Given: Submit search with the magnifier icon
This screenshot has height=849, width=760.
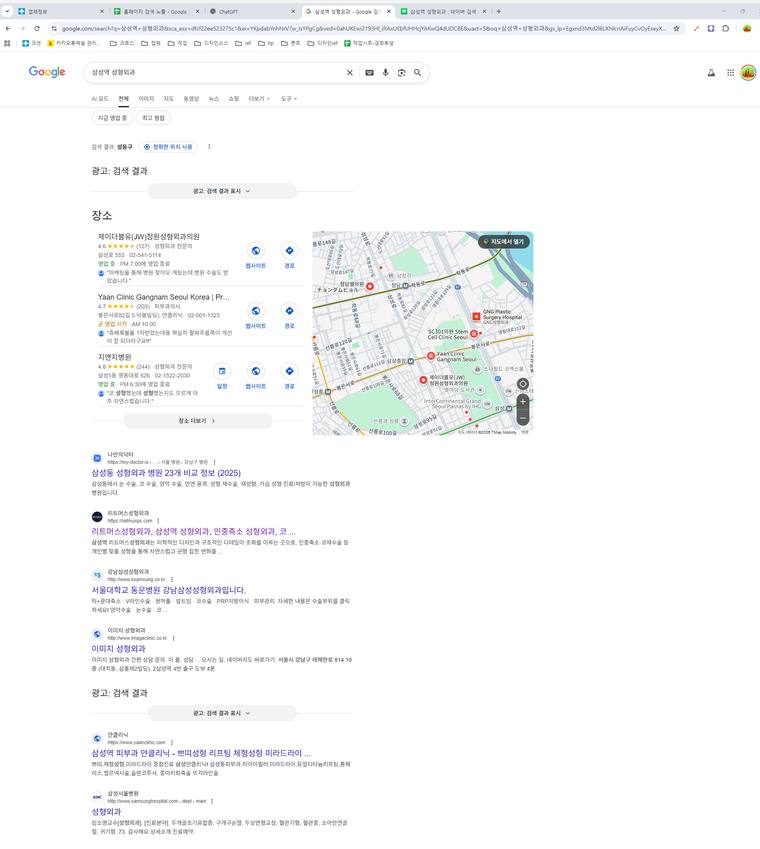Looking at the screenshot, I should coord(417,73).
